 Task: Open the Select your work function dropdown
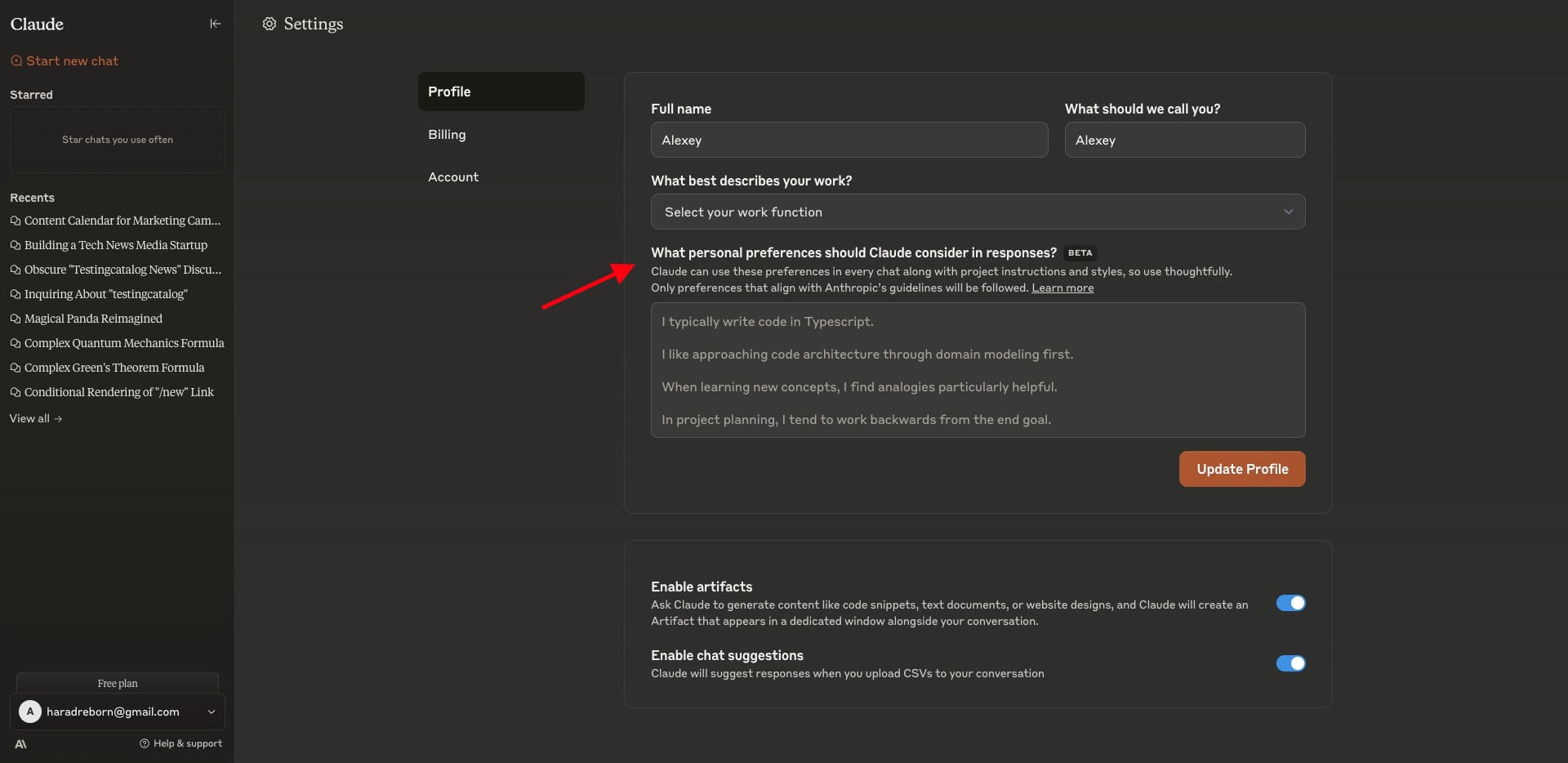tap(978, 212)
